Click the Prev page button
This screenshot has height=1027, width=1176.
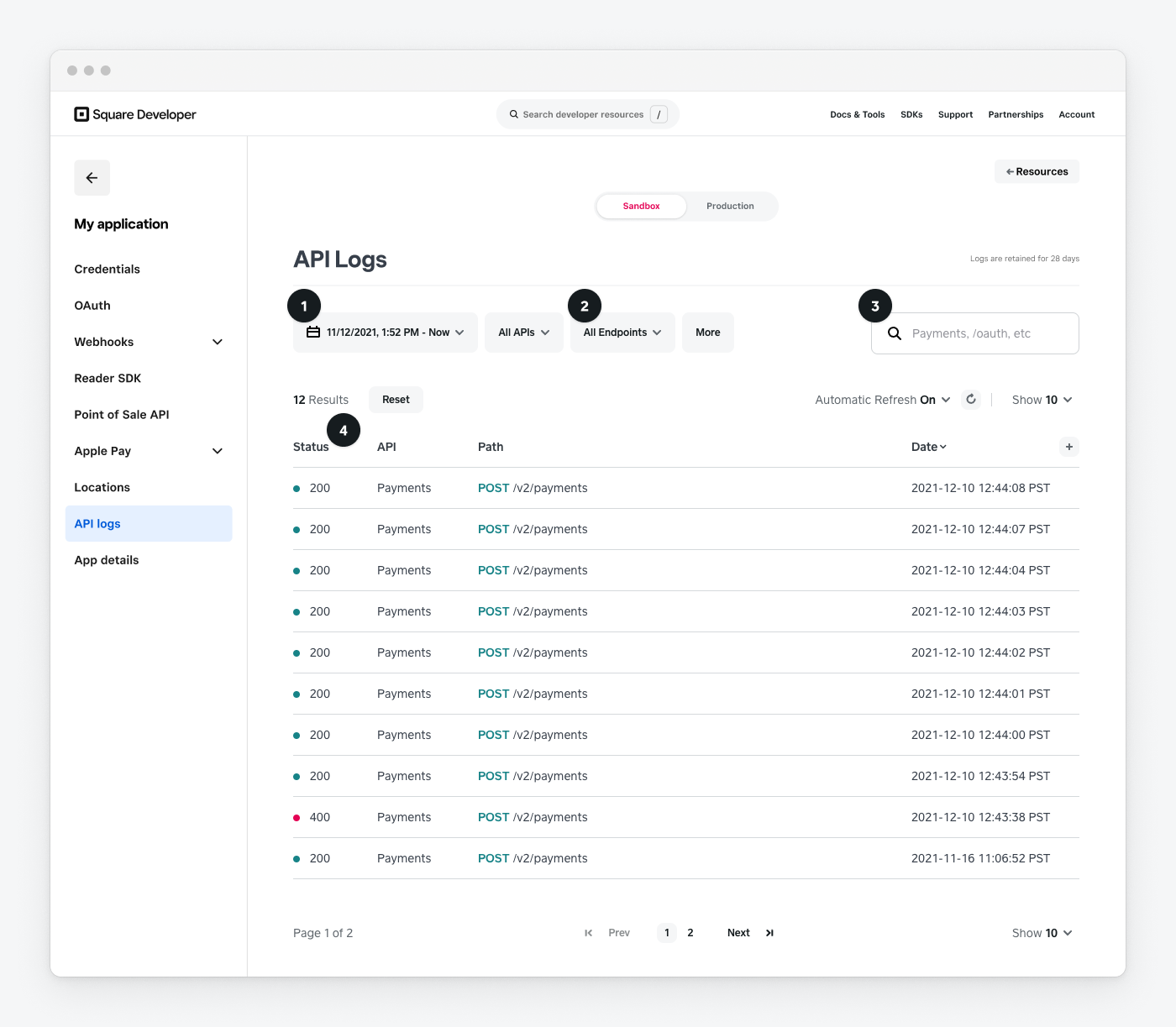[619, 933]
